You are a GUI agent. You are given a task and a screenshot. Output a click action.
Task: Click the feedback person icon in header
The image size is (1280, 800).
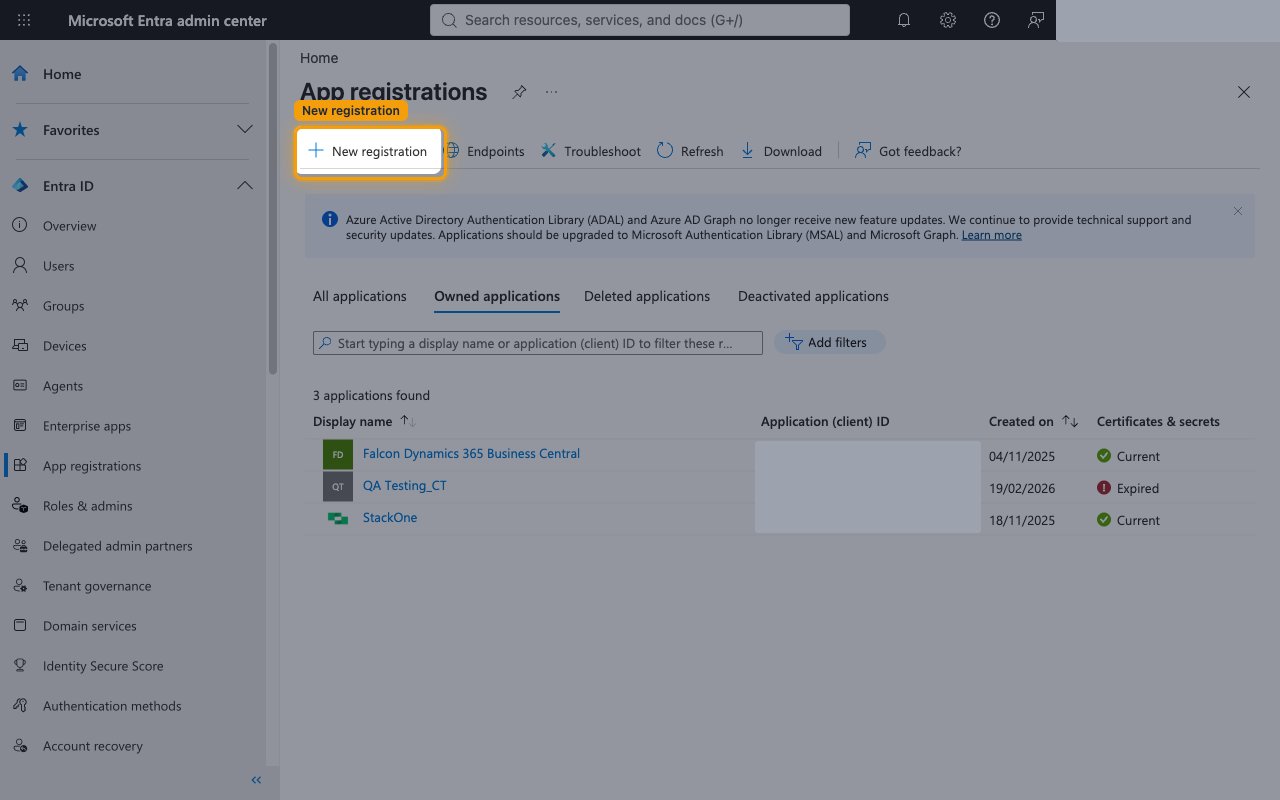click(x=1036, y=20)
